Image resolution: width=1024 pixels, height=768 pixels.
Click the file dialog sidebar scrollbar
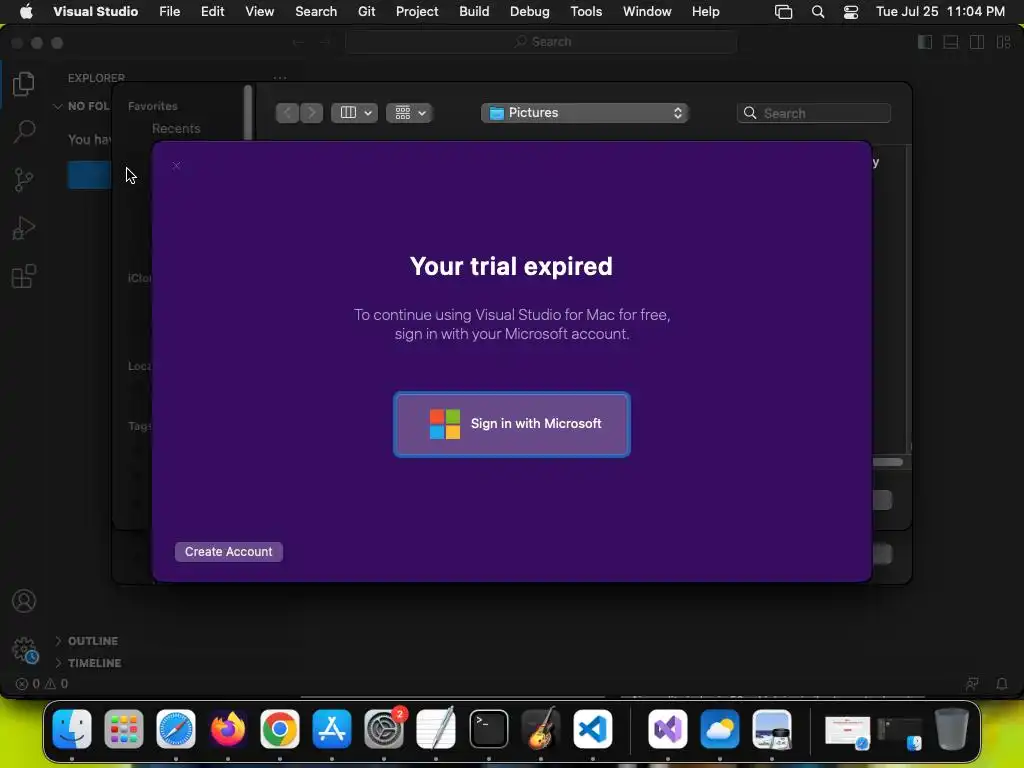coord(248,112)
